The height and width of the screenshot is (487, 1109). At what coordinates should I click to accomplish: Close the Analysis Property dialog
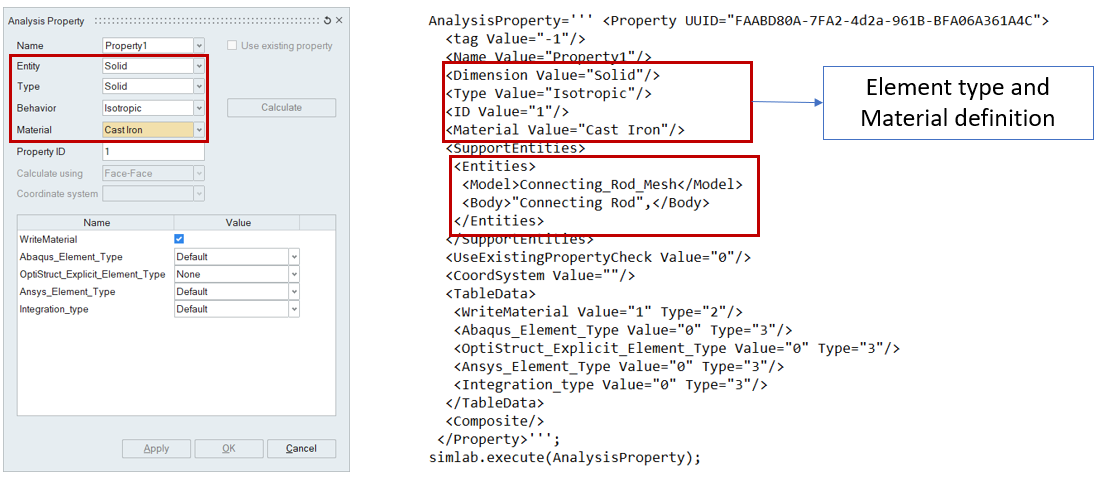point(339,20)
